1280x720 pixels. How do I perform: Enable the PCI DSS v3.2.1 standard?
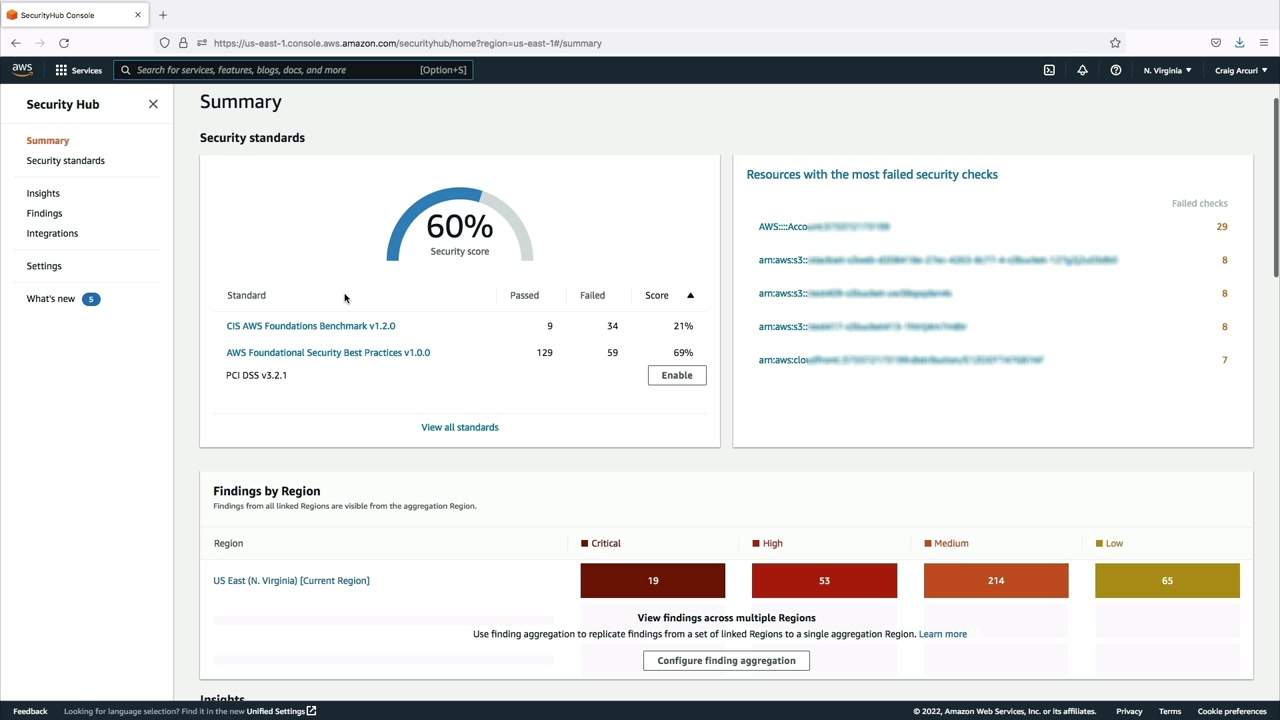pyautogui.click(x=677, y=375)
